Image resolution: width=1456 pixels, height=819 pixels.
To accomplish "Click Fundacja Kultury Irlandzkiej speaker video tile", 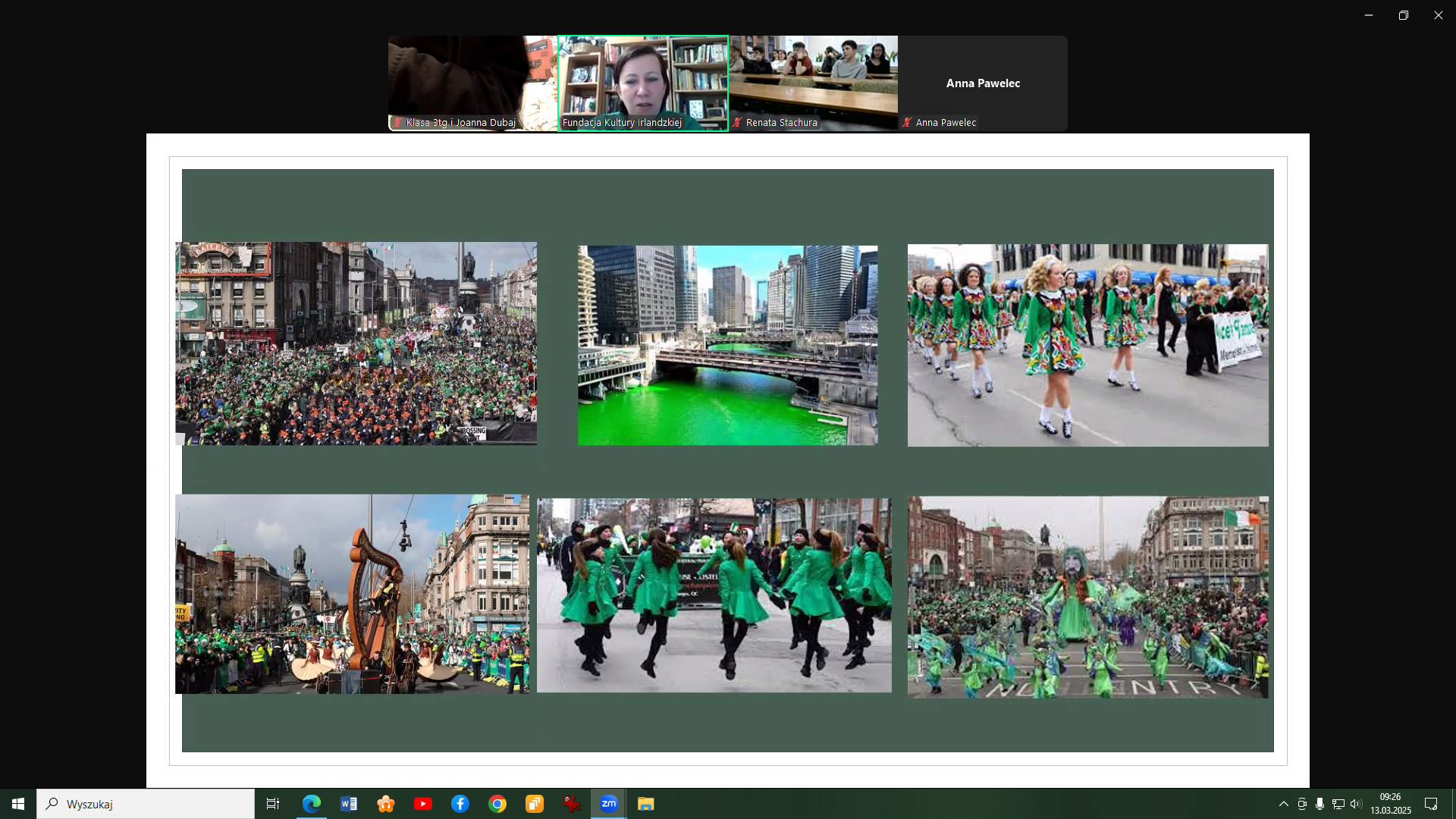I will (x=643, y=83).
